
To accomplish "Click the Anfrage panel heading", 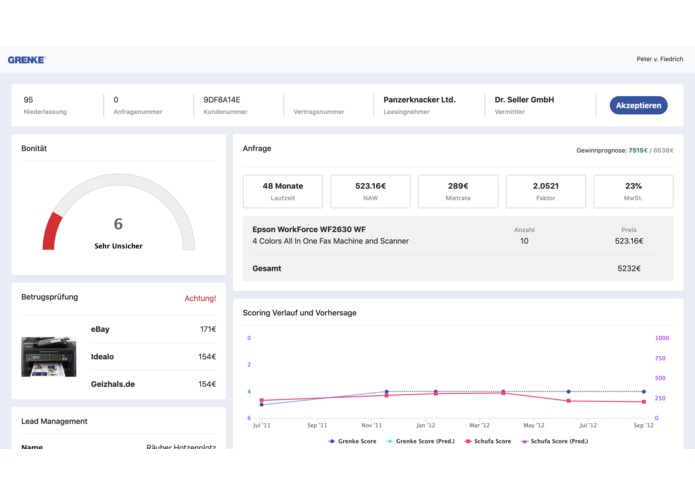I will click(x=257, y=148).
